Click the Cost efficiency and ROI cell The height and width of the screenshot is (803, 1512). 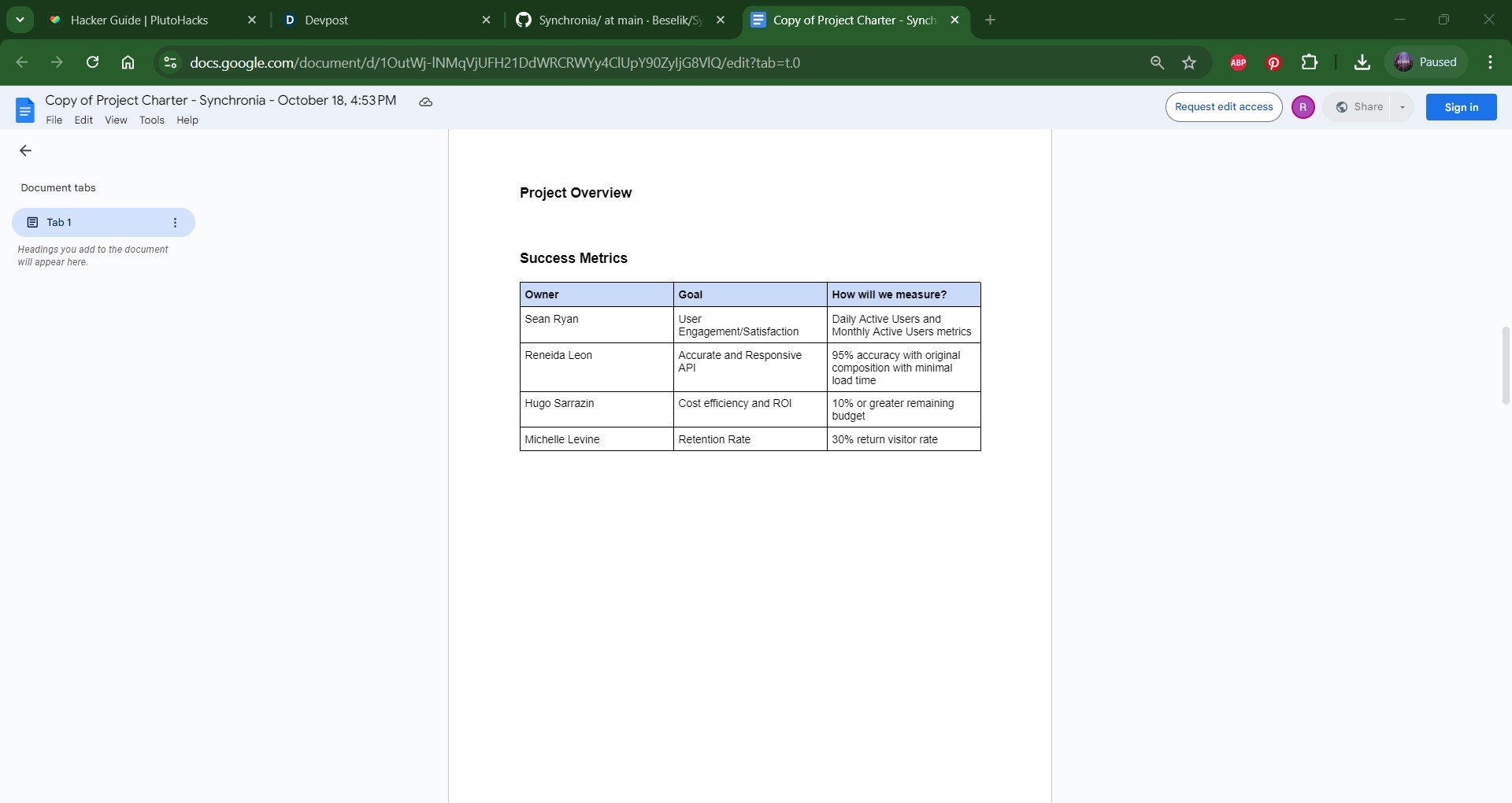point(750,409)
